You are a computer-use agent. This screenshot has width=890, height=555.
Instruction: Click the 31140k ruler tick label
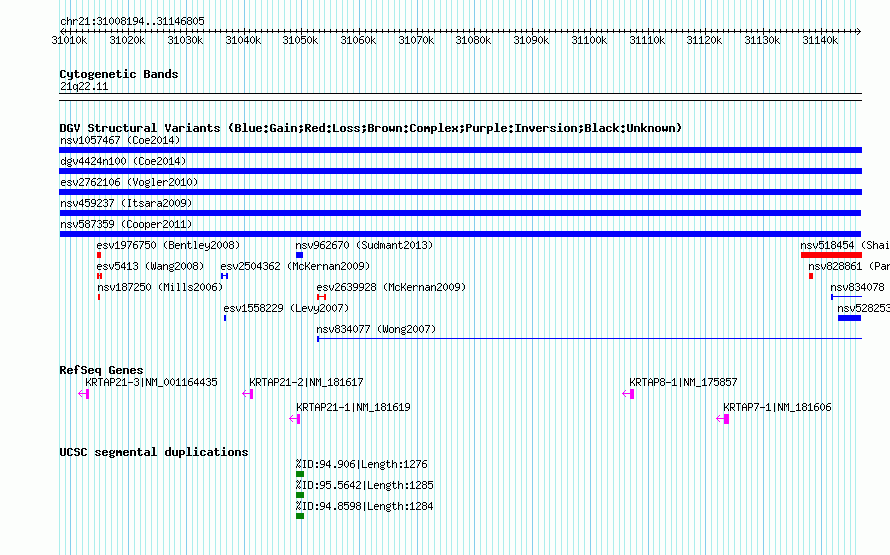point(820,40)
